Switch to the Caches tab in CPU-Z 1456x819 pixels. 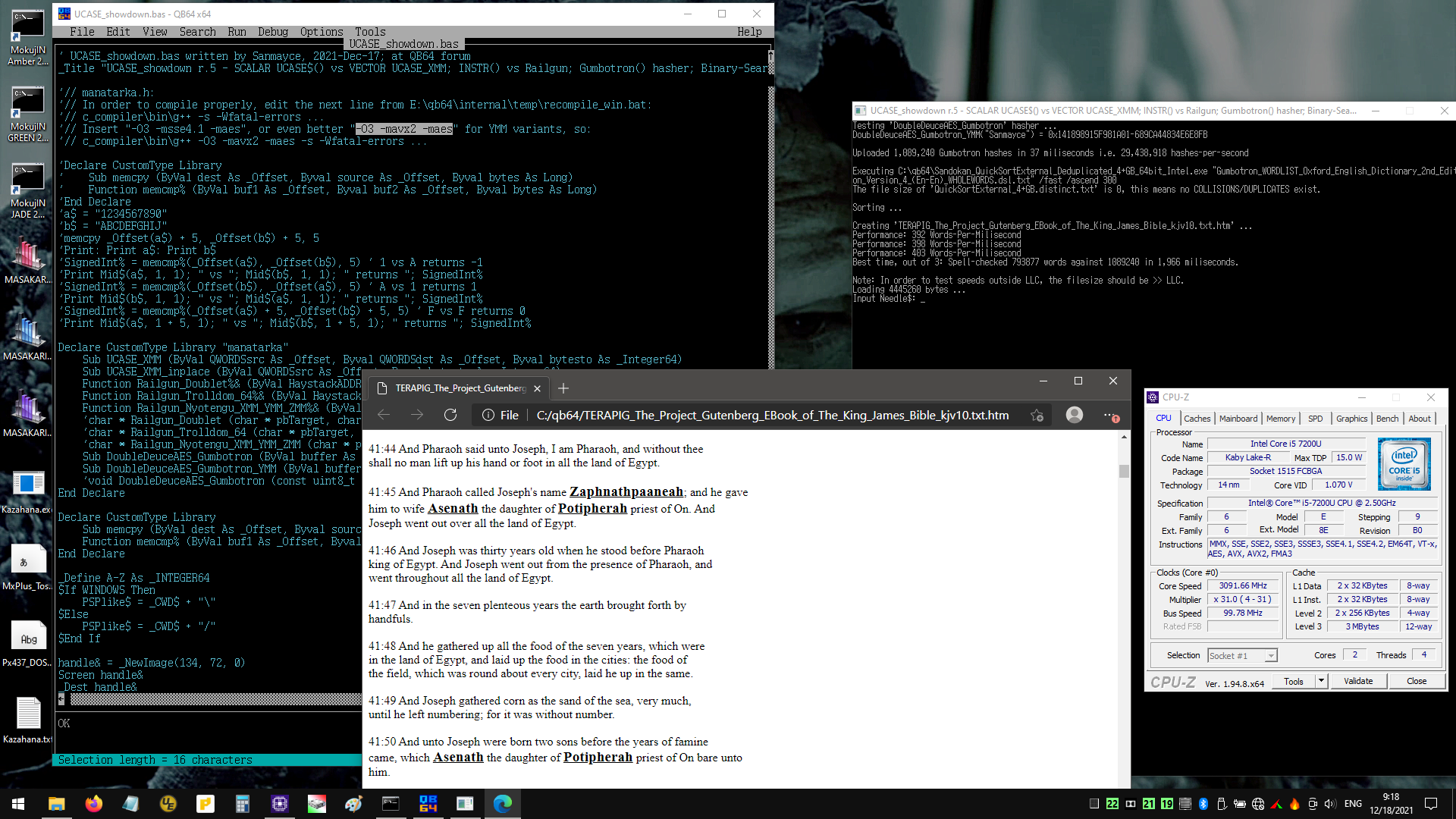pyautogui.click(x=1197, y=419)
